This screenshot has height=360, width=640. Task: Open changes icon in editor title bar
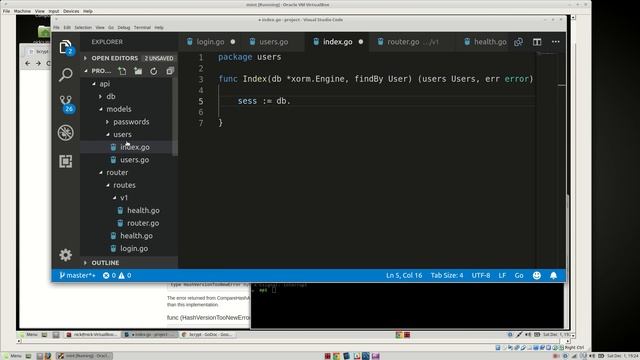[x=518, y=42]
